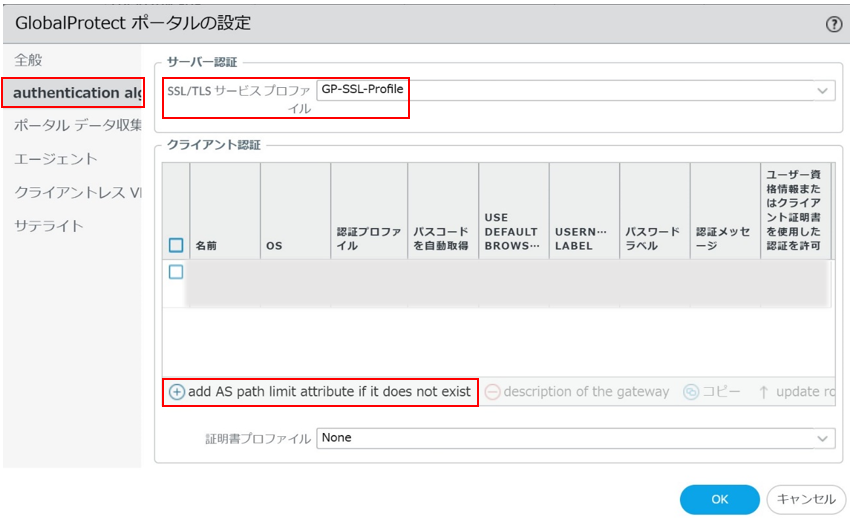The image size is (850, 519).
Task: Open the help question mark icon
Action: (x=833, y=24)
